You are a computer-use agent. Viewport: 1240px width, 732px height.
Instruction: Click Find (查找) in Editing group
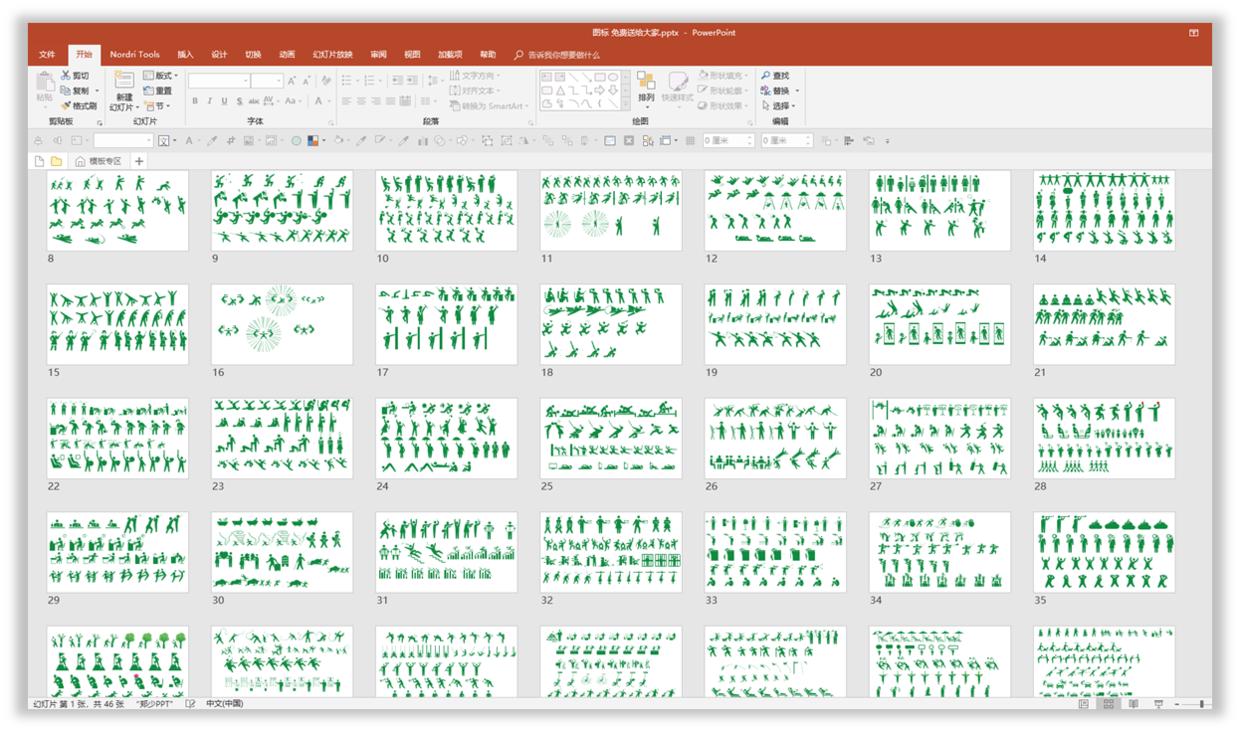click(775, 76)
